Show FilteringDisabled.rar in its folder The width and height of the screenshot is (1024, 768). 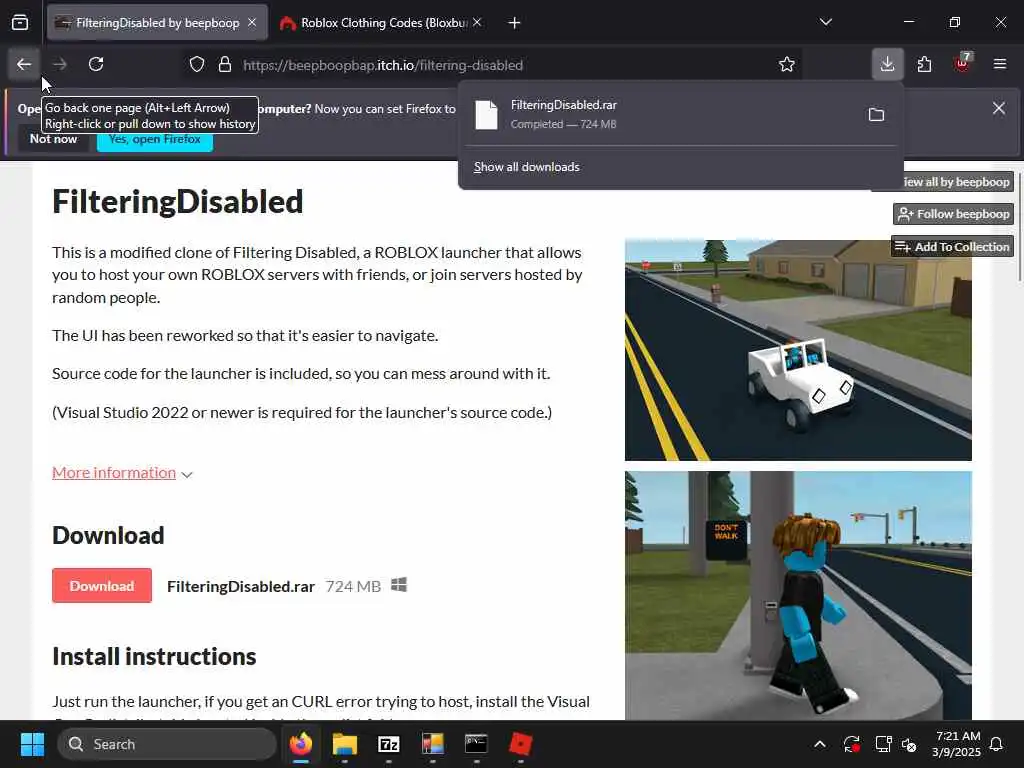tap(876, 115)
